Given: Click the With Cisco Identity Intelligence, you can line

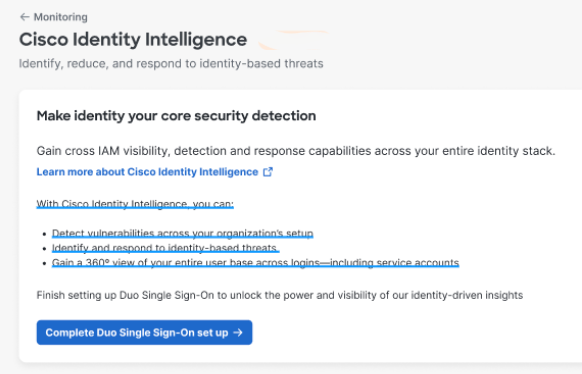Looking at the screenshot, I should click(135, 204).
